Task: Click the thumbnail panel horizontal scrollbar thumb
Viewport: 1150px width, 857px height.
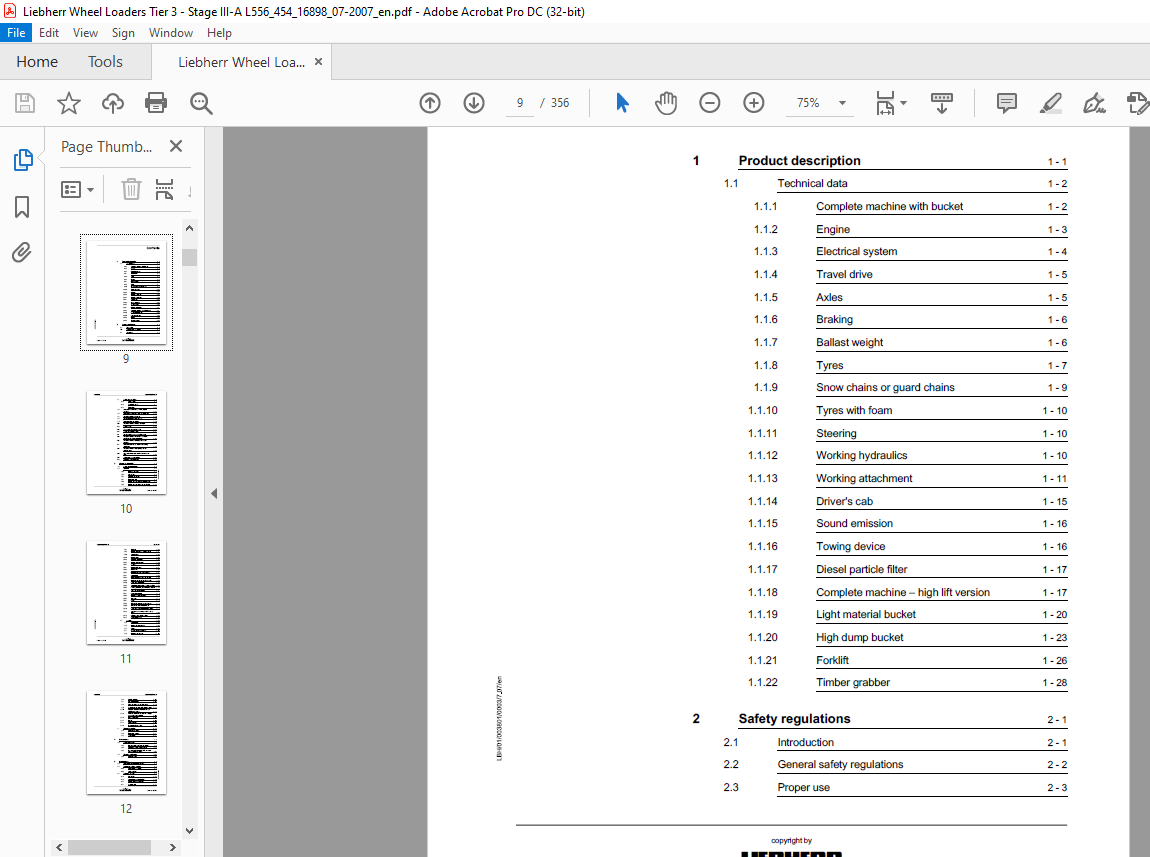Action: [109, 847]
